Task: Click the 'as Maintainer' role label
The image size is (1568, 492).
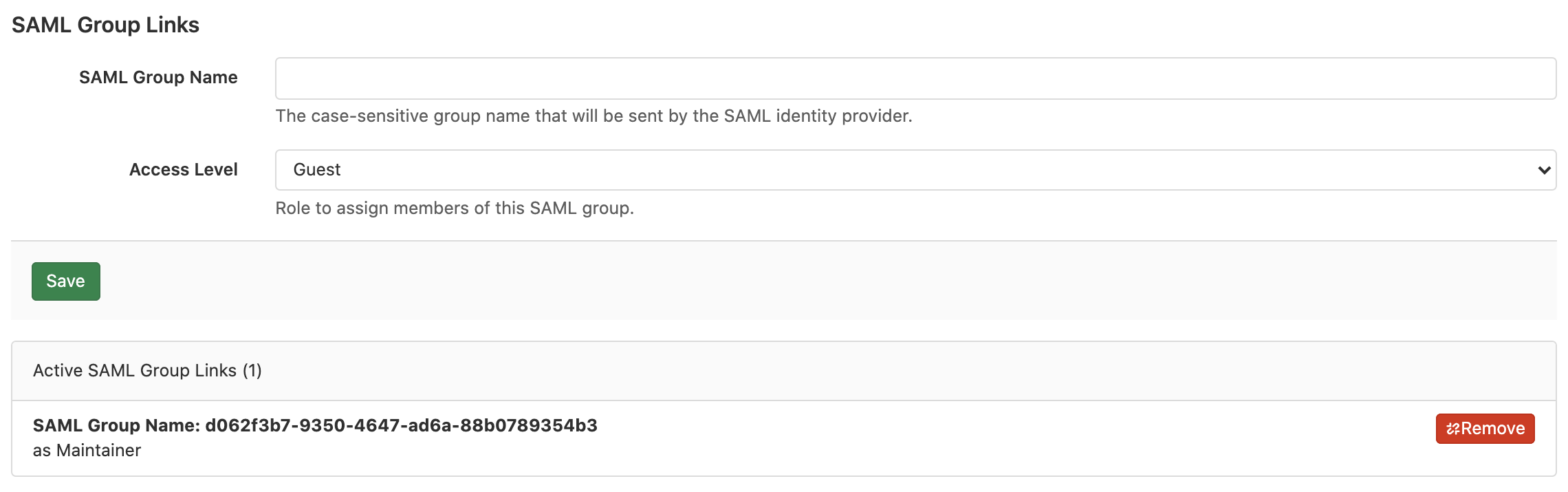Action: [x=86, y=451]
